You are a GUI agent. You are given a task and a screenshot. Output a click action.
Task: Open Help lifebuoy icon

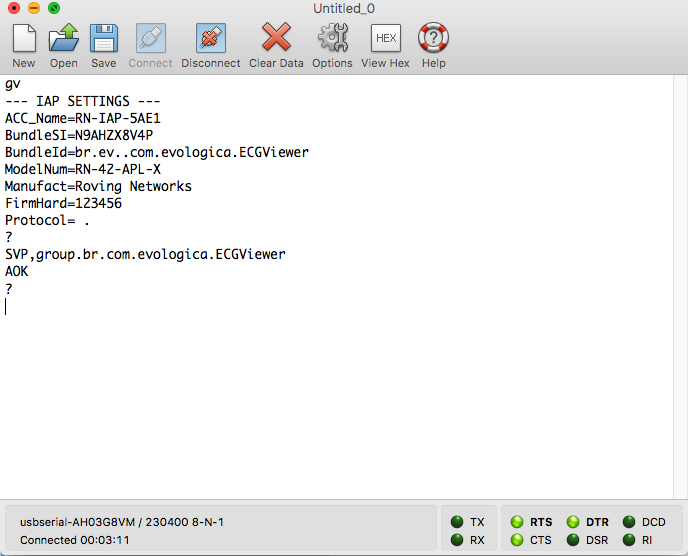click(433, 39)
